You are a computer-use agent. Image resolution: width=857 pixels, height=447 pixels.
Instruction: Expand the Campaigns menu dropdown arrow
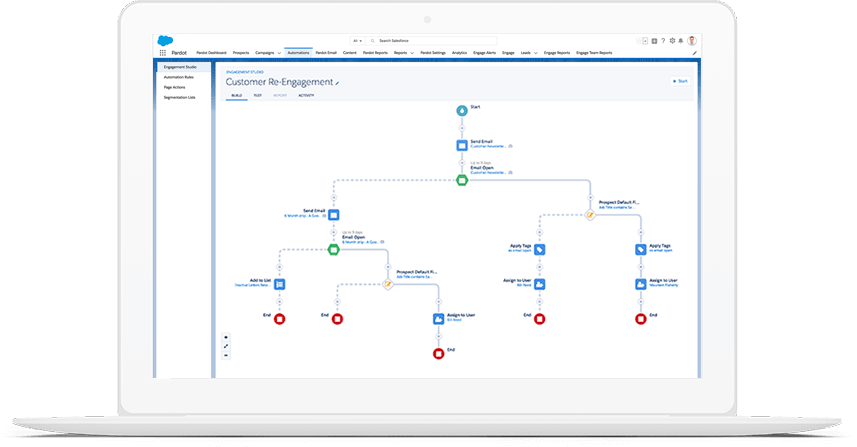coord(277,52)
